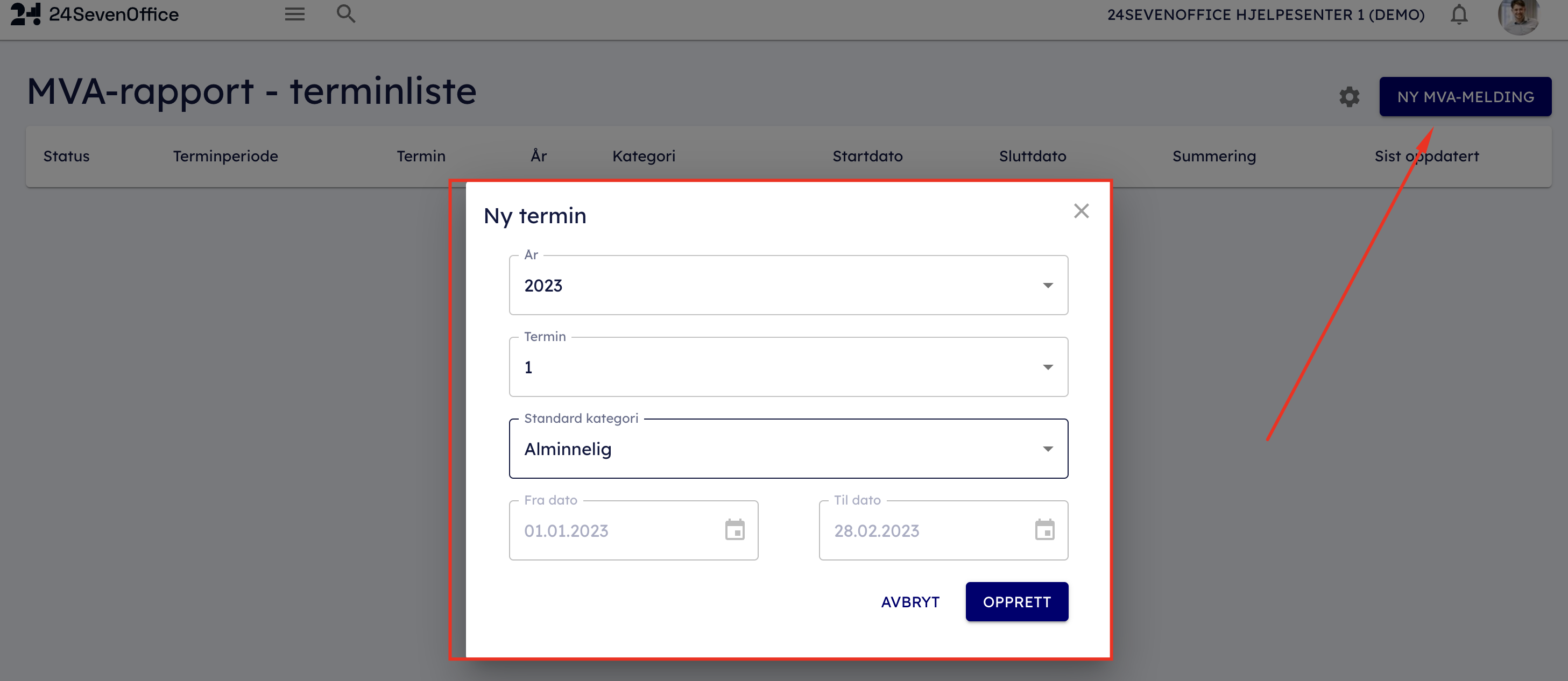Click the 24SevenOffice logo
This screenshot has width=1568, height=681.
[94, 14]
